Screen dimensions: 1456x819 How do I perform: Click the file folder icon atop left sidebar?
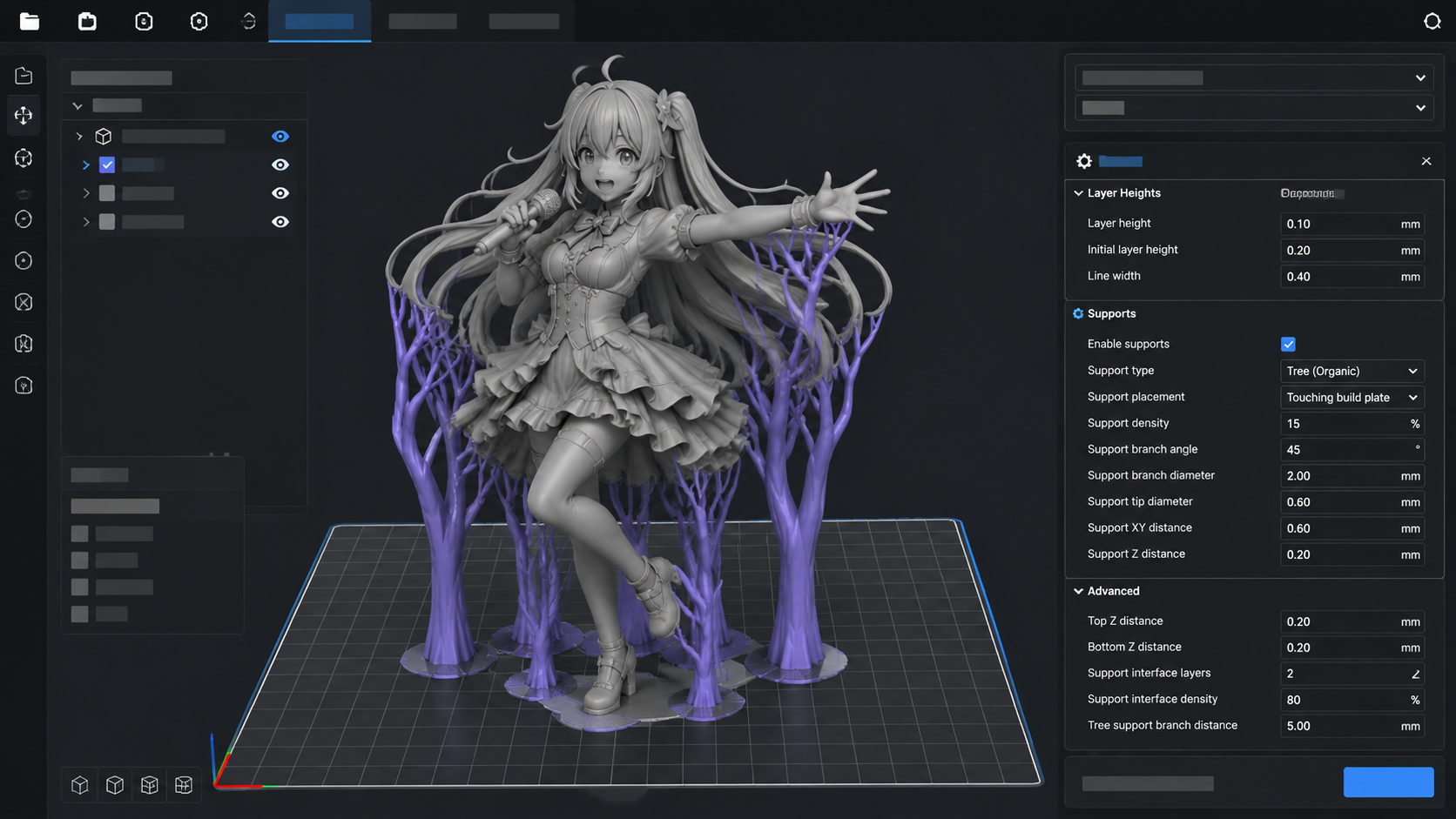pyautogui.click(x=24, y=76)
